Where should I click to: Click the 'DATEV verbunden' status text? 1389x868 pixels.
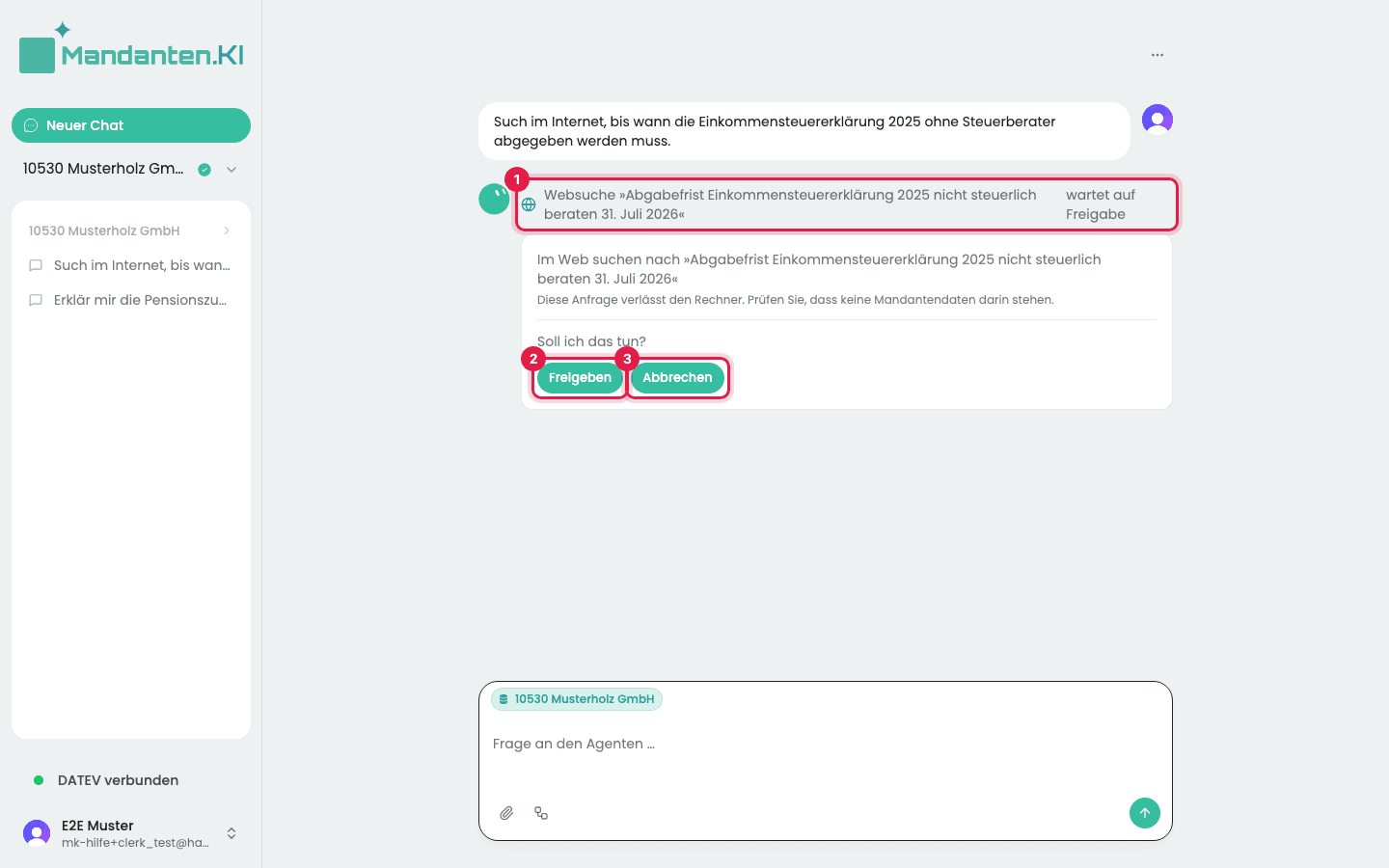118,780
